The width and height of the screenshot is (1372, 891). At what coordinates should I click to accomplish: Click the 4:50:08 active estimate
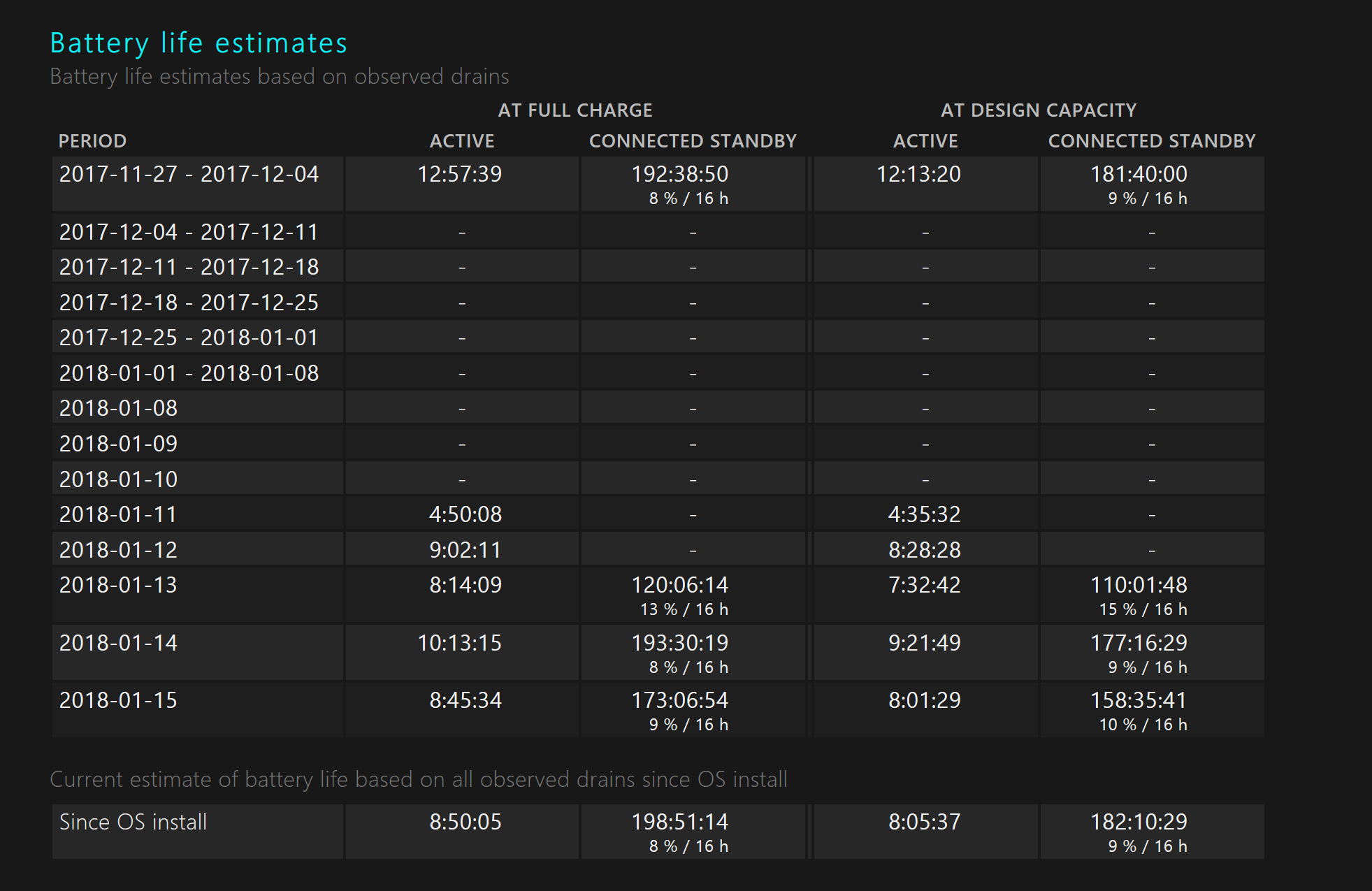(465, 514)
